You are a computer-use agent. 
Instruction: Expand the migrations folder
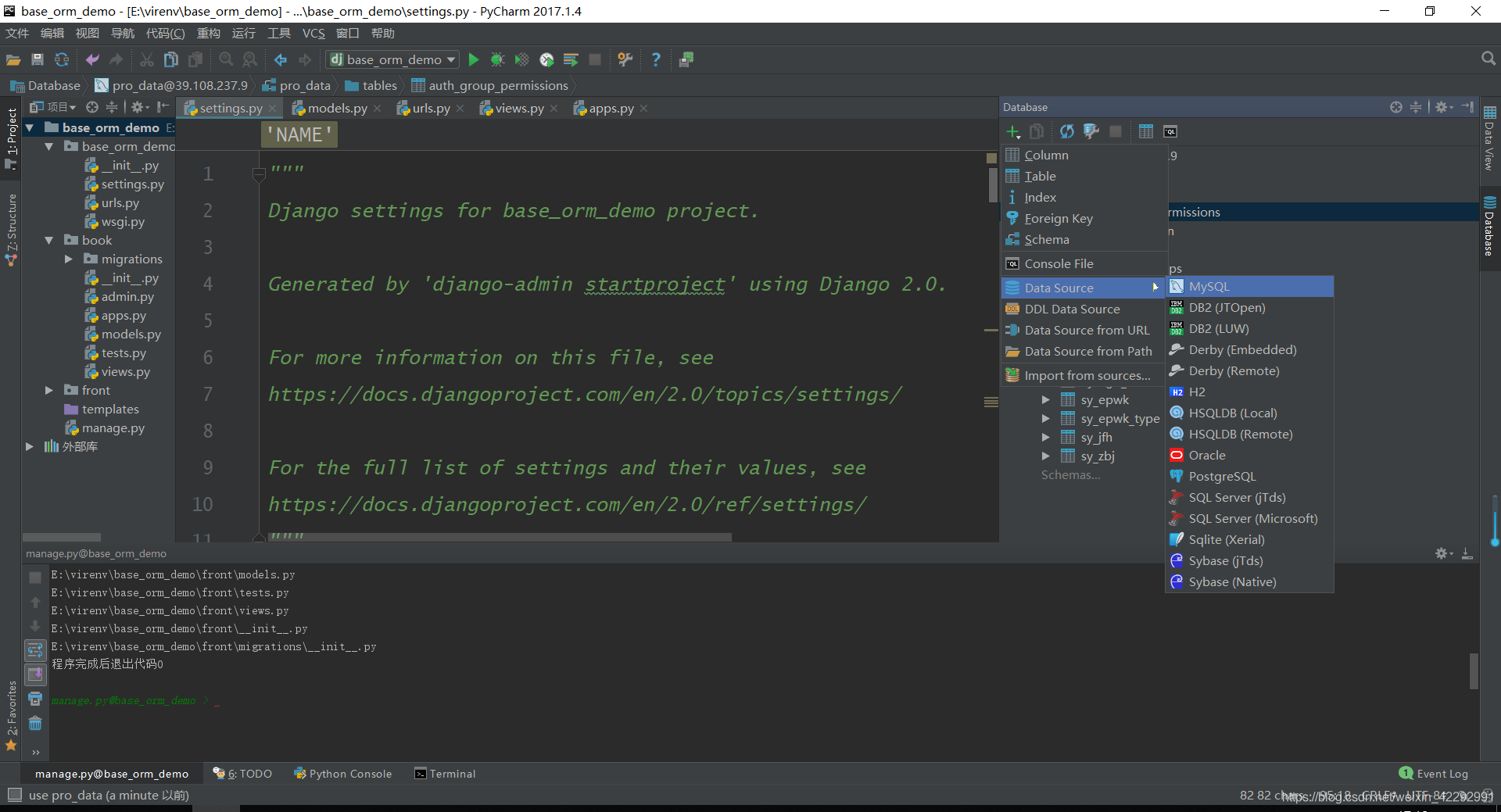(x=69, y=259)
